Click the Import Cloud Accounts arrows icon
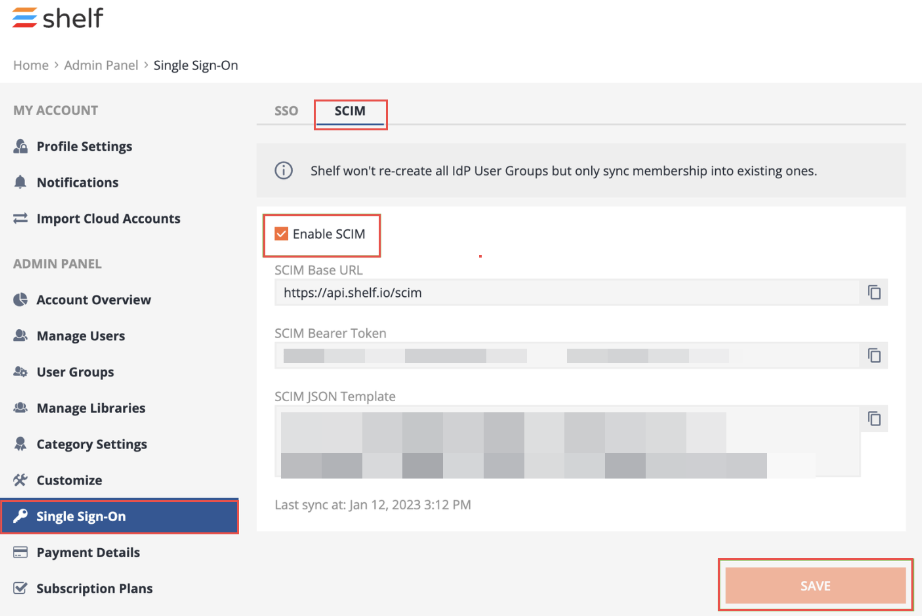922x616 pixels. [x=21, y=218]
